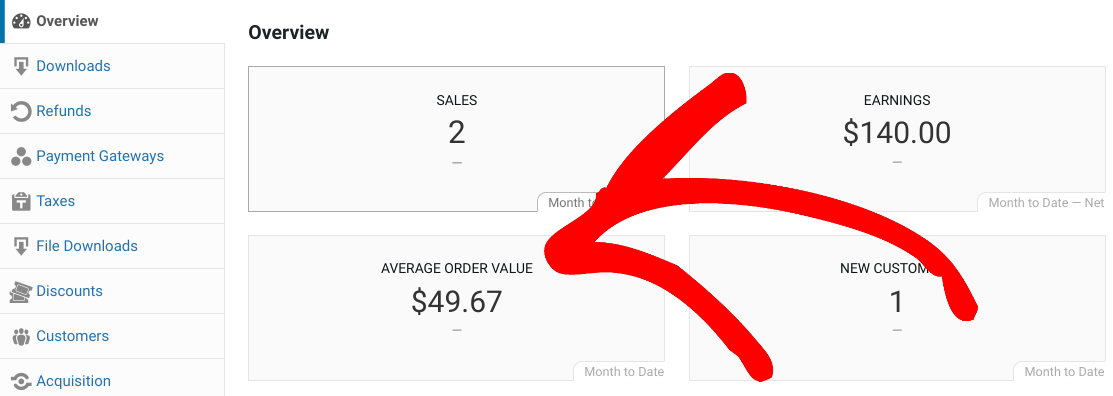Screen dimensions: 1113x396
Task: Click the Customers people icon
Action: [x=21, y=336]
